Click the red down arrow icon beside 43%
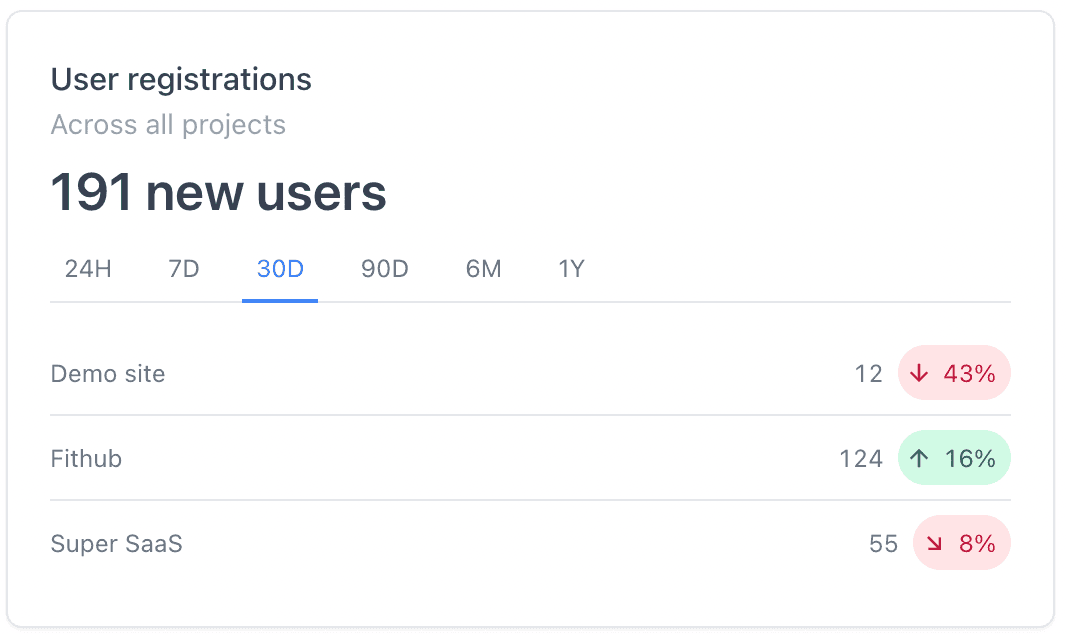The width and height of the screenshot is (1066, 634). 919,373
